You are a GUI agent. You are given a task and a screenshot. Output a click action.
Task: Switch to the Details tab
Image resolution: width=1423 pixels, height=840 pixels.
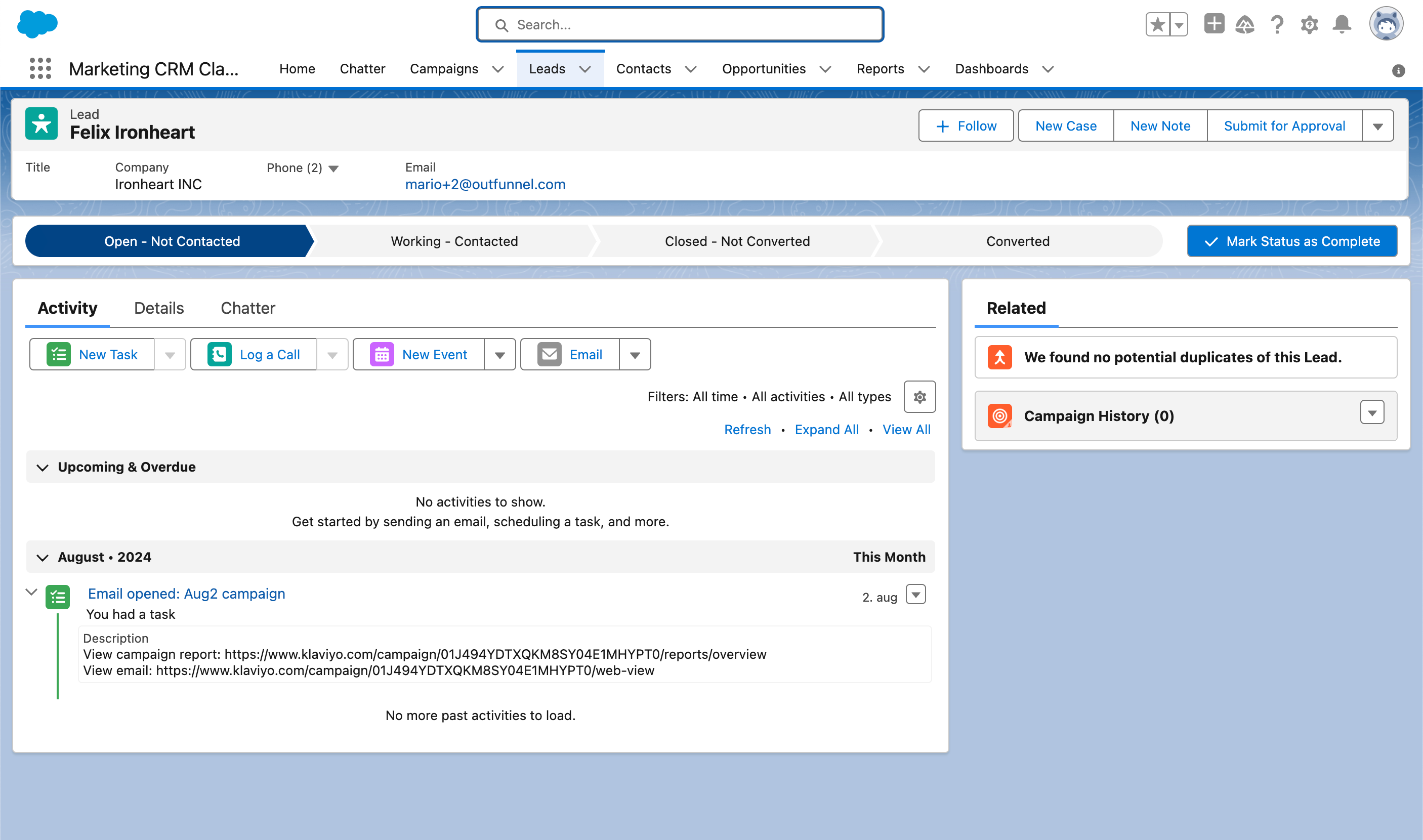point(158,308)
